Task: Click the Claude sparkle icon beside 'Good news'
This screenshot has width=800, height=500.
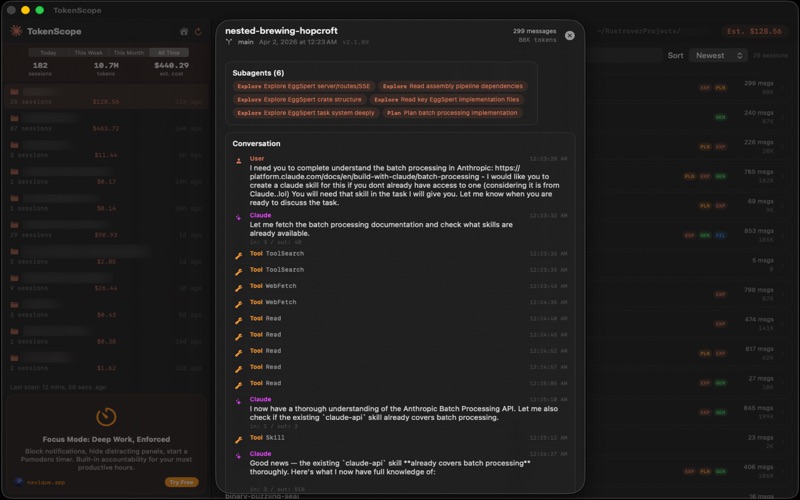Action: 238,456
